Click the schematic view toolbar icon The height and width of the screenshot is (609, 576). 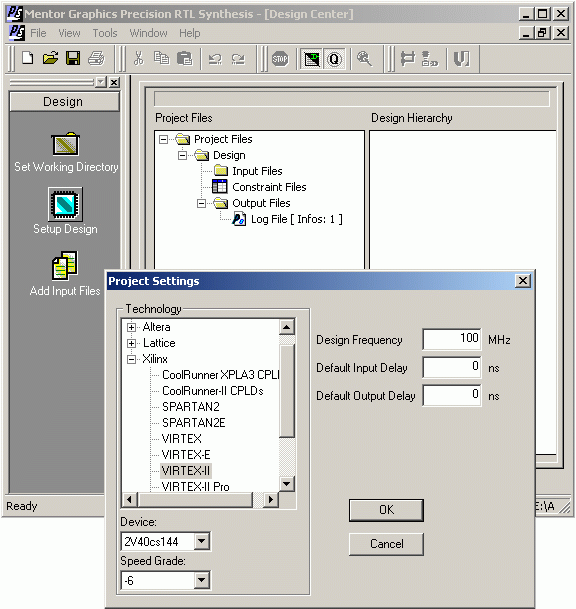tap(407, 59)
